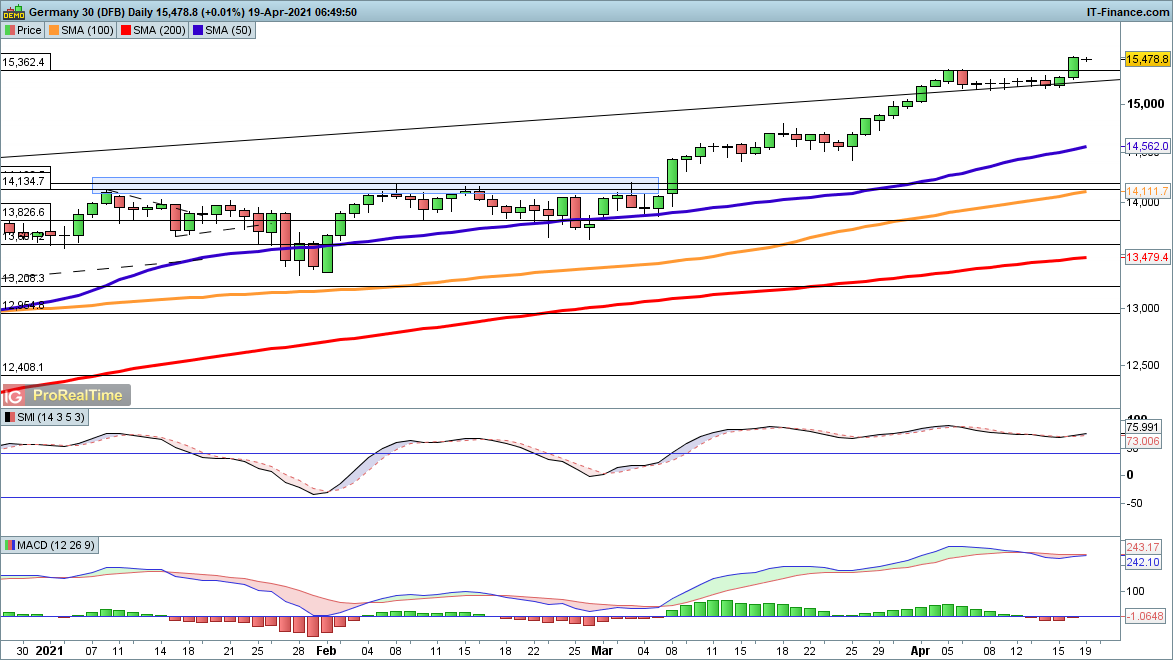Select the 15,362.4 horizontal level label

(25, 62)
